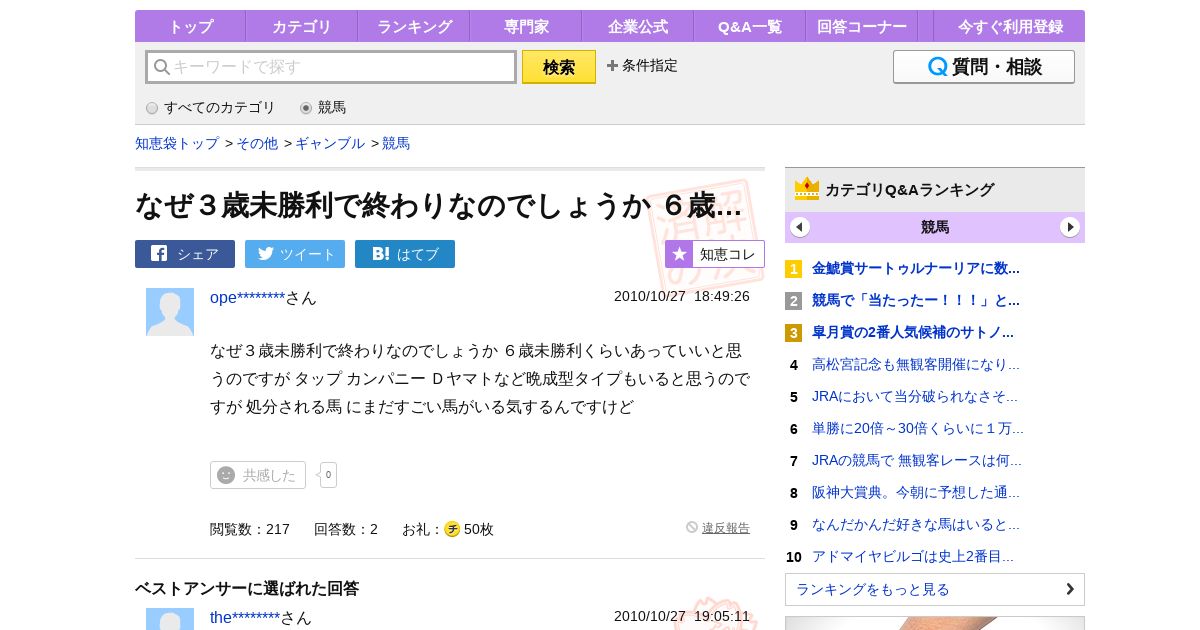The width and height of the screenshot is (1200, 630).
Task: Click the magnifier icon in search box
Action: click(x=161, y=67)
